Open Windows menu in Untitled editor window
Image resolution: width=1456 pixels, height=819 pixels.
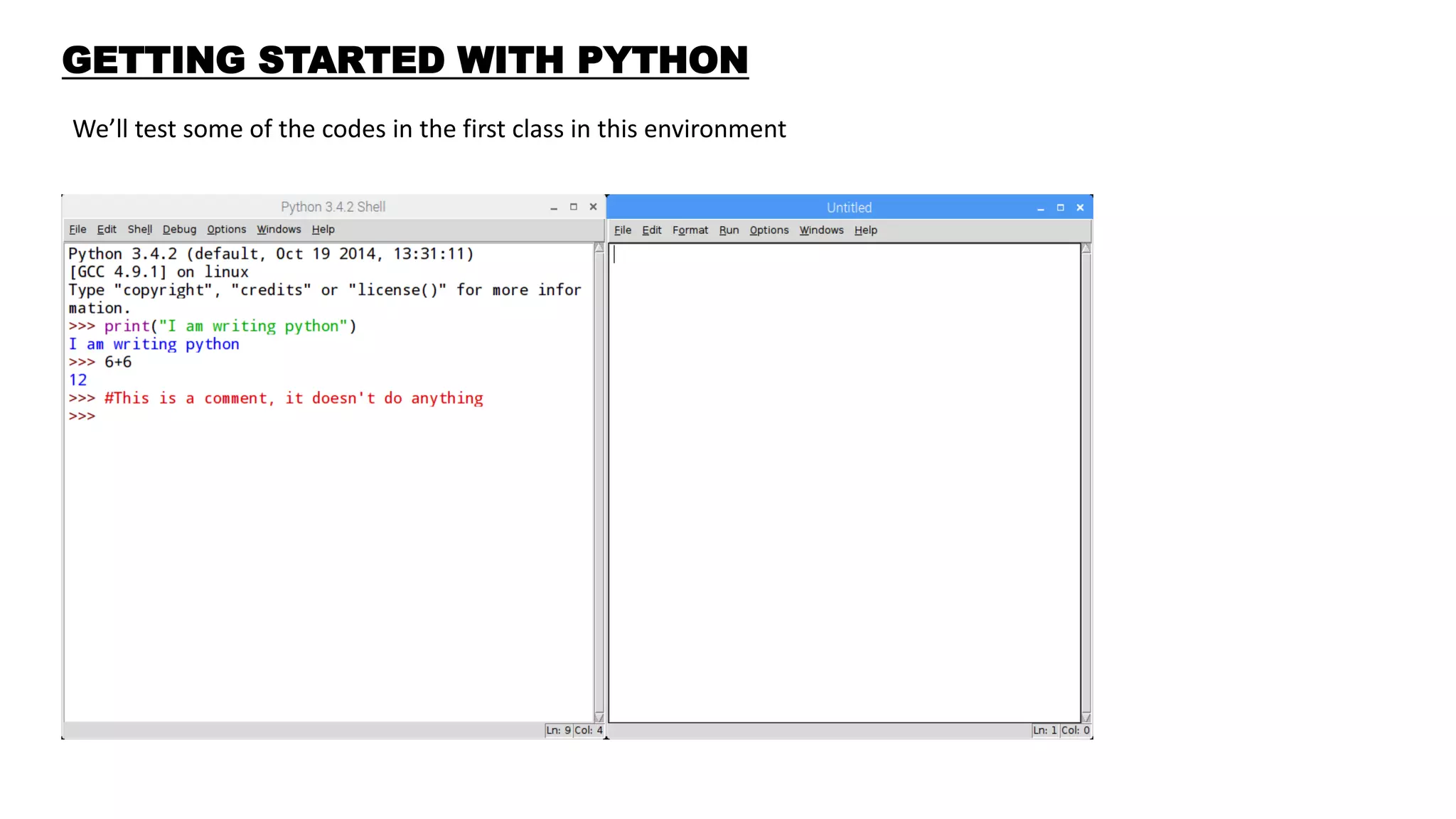pyautogui.click(x=821, y=230)
